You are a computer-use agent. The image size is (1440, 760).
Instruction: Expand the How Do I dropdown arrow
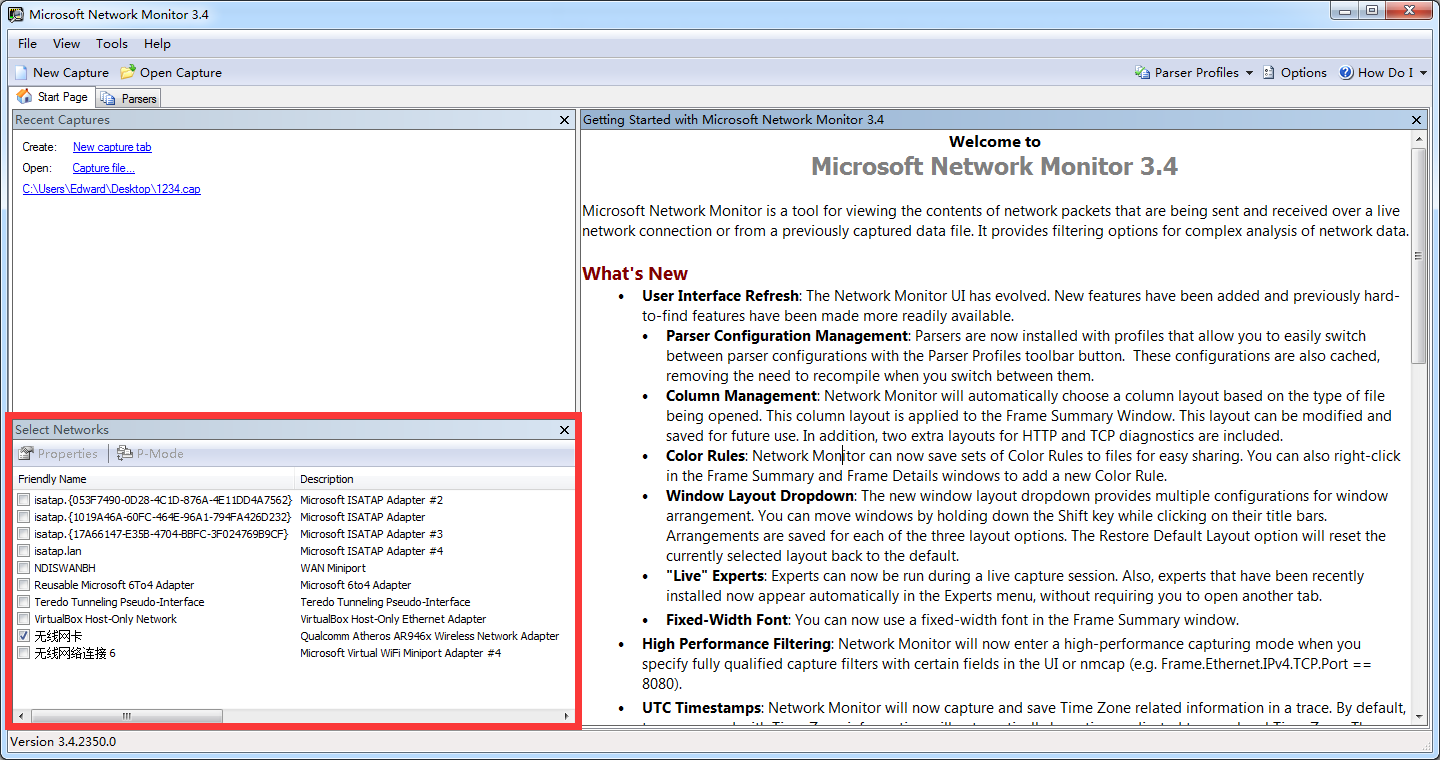1425,72
